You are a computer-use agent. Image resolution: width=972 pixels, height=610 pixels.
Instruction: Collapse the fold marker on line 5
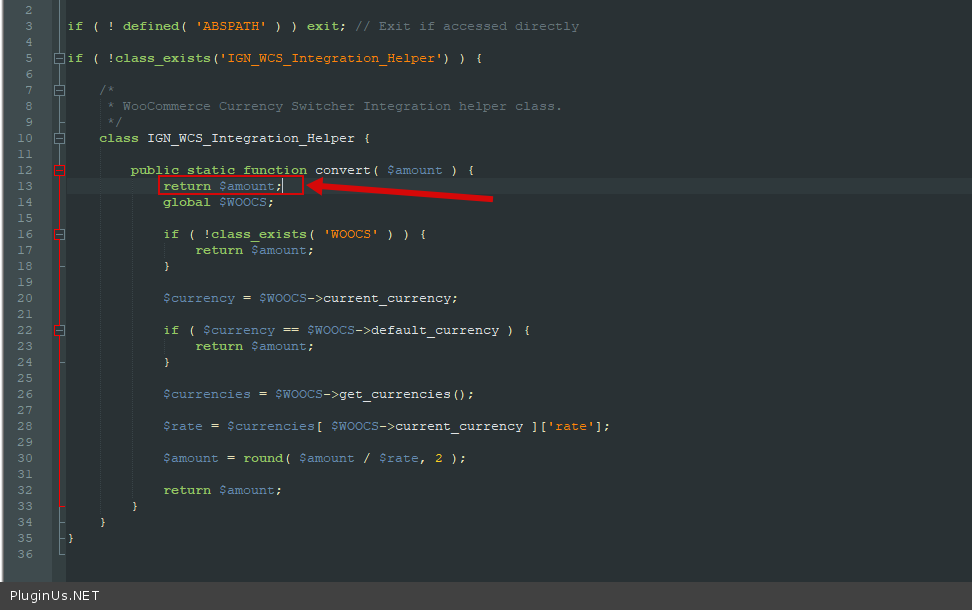[x=60, y=58]
